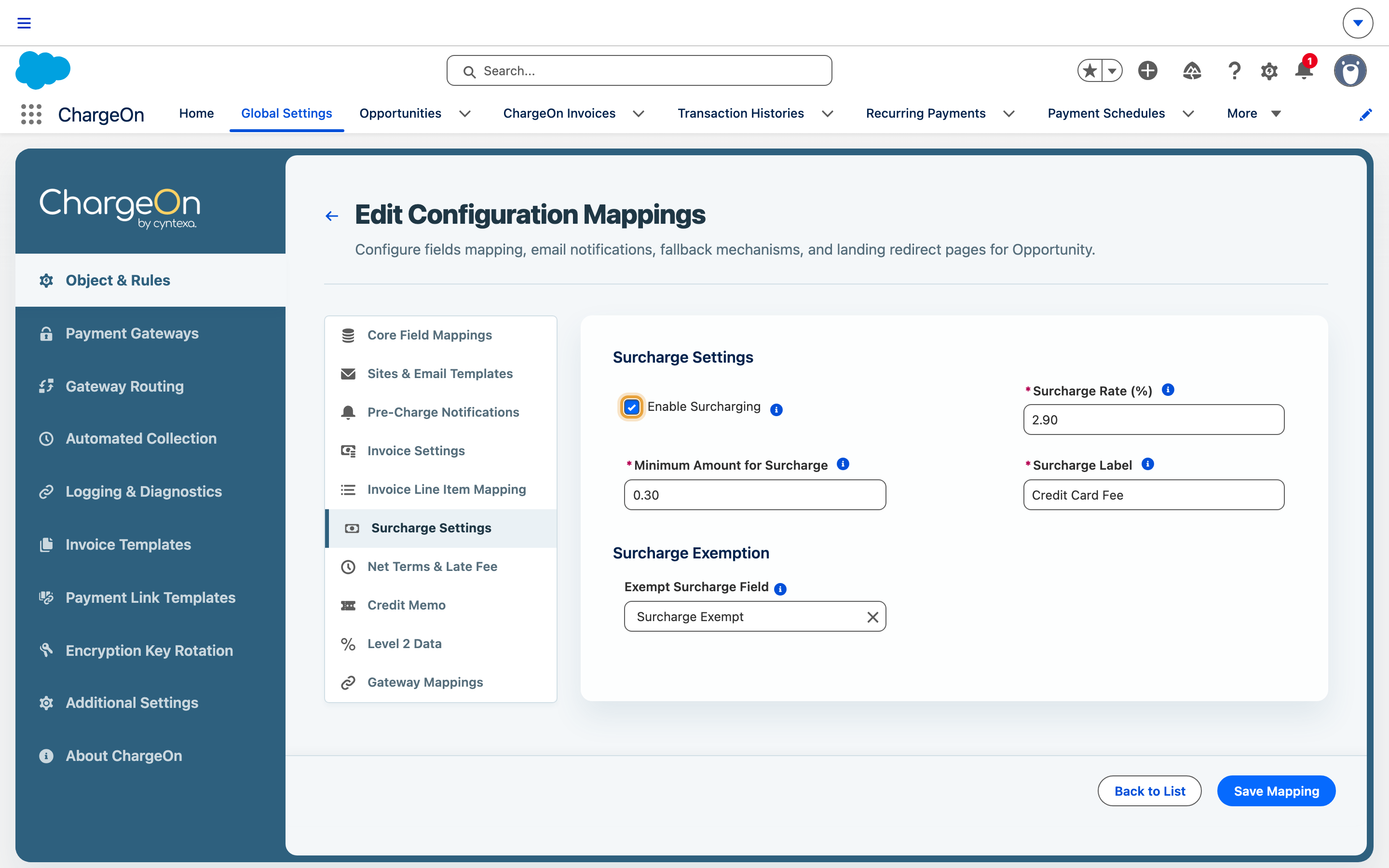Open Trailhead guidance icon

point(1192,70)
